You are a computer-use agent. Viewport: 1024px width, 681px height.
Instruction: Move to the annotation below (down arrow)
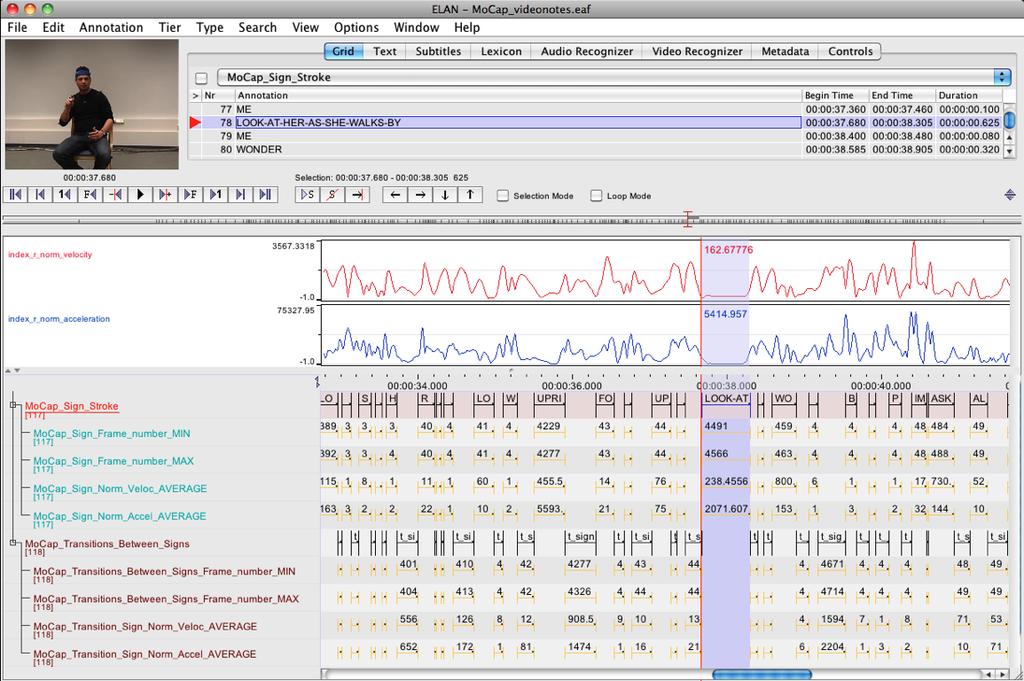pyautogui.click(x=445, y=195)
